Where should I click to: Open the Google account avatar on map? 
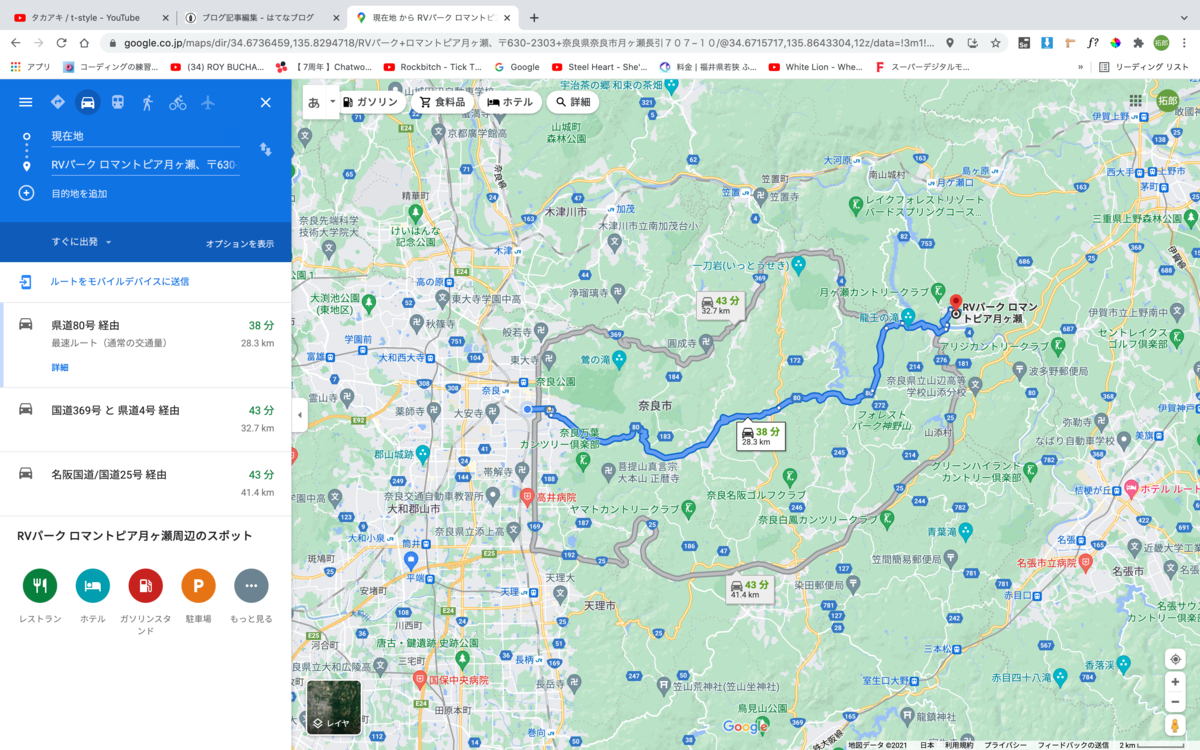1167,101
